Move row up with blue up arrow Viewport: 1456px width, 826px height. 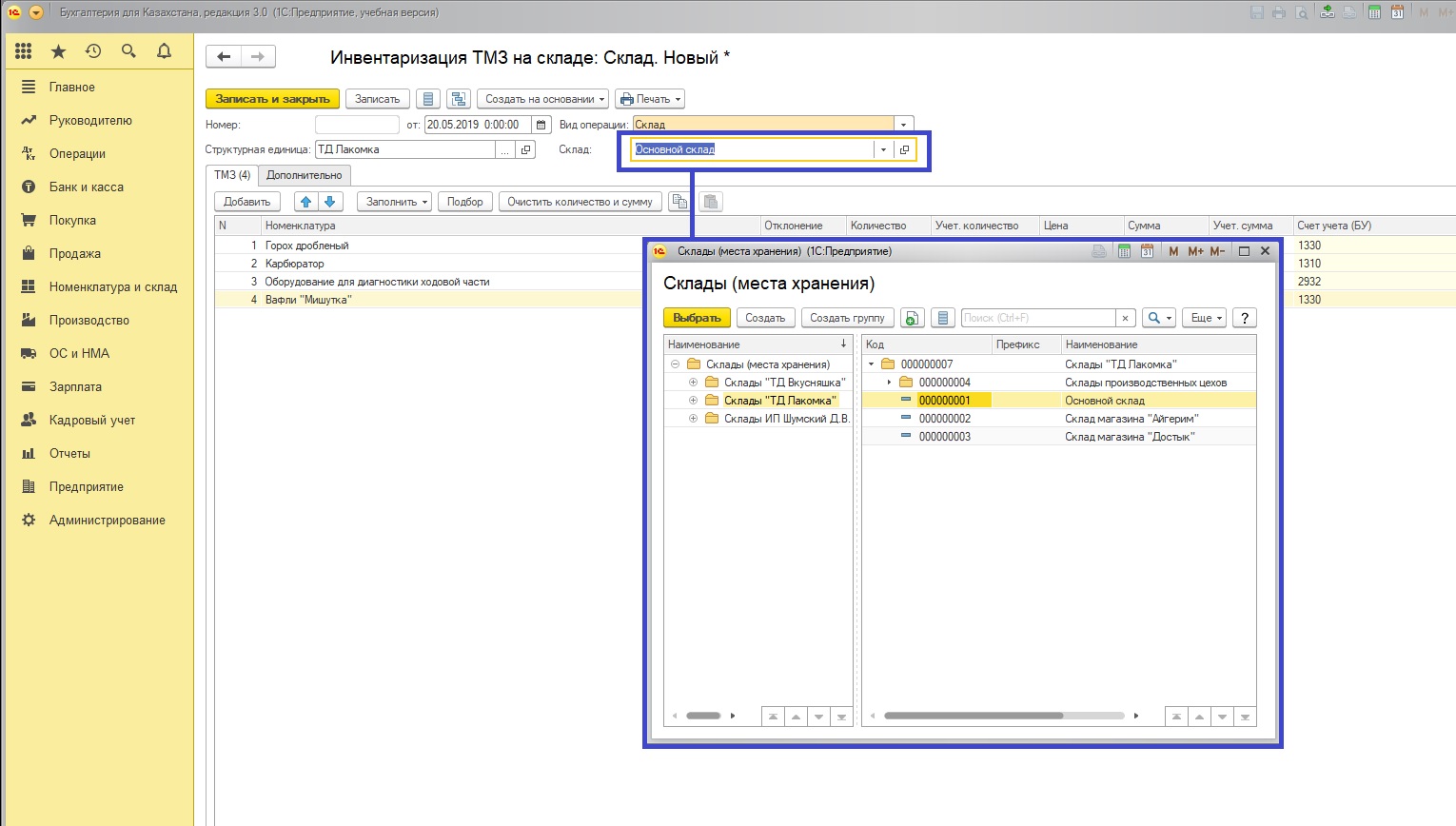305,202
